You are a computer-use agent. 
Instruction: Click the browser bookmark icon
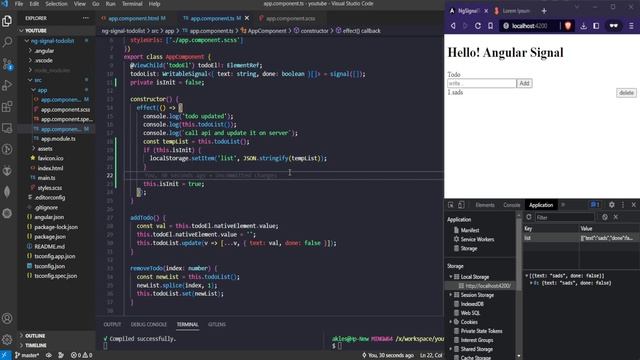tap(490, 26)
